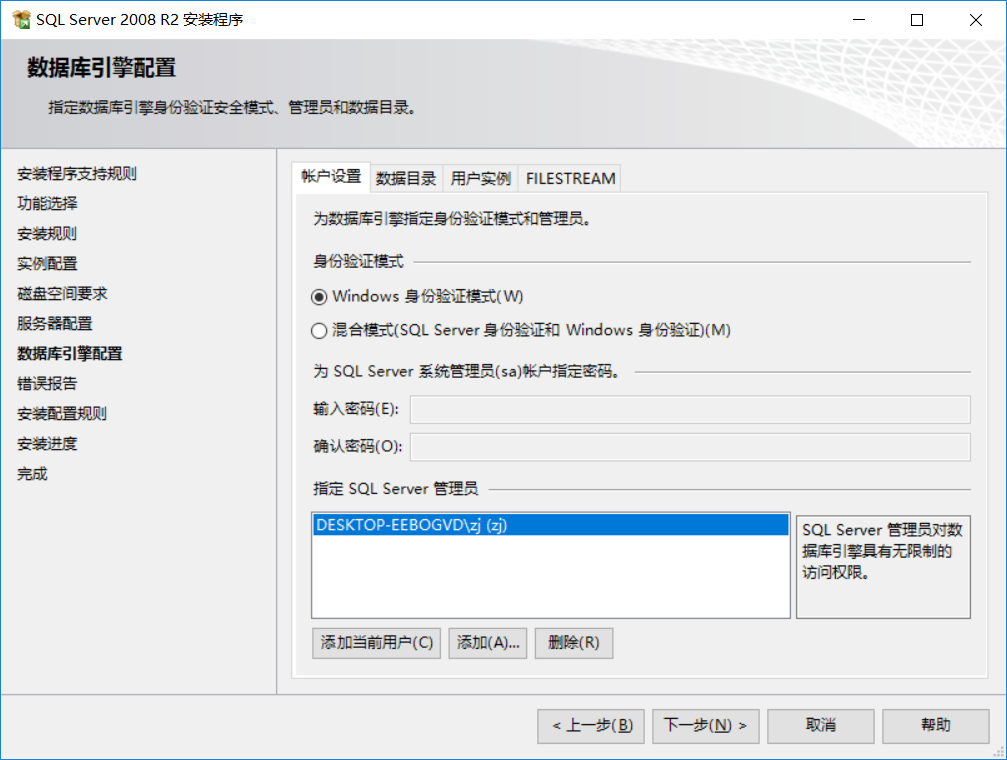1007x760 pixels.
Task: Click 下一步 to continue installation
Action: [705, 726]
